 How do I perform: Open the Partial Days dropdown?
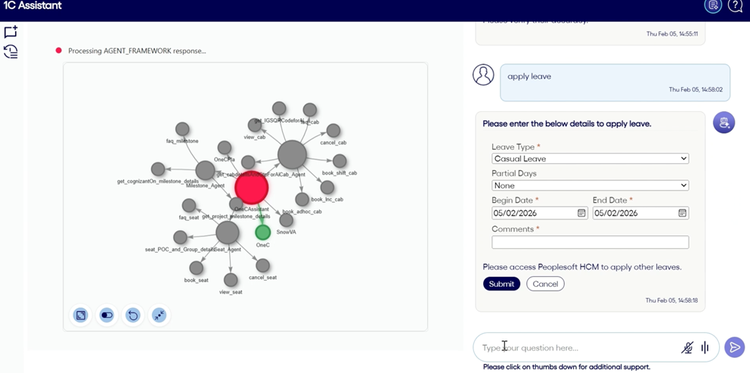[x=590, y=185]
